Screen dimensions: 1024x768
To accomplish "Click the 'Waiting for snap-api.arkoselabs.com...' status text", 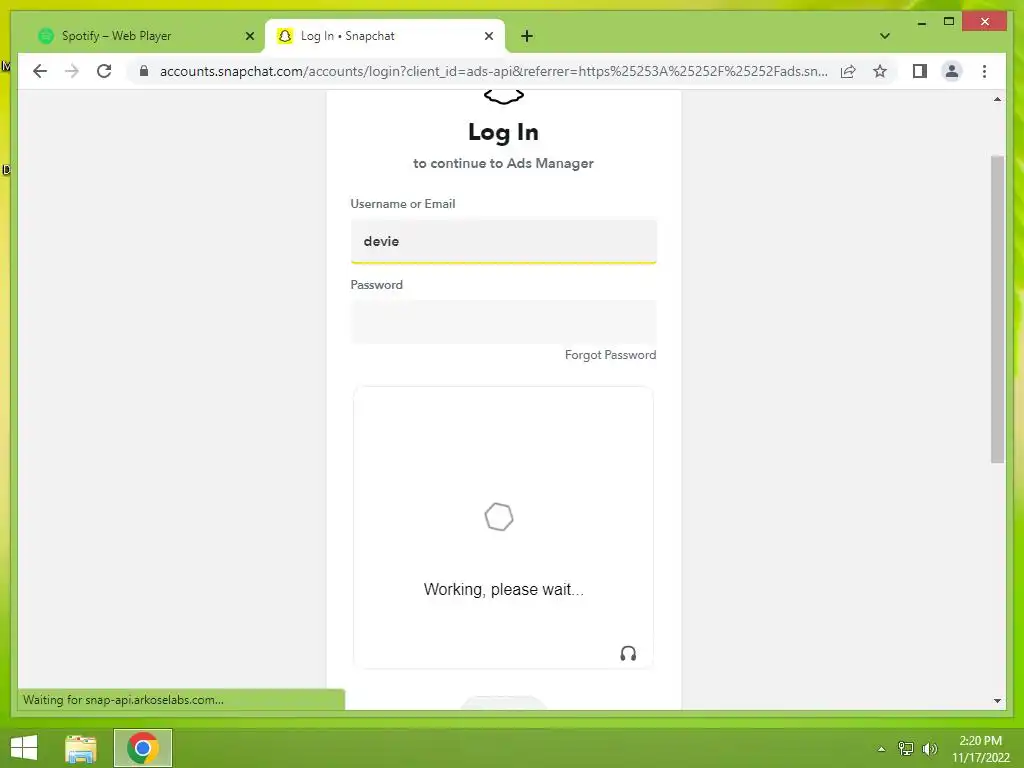I will click(123, 699).
